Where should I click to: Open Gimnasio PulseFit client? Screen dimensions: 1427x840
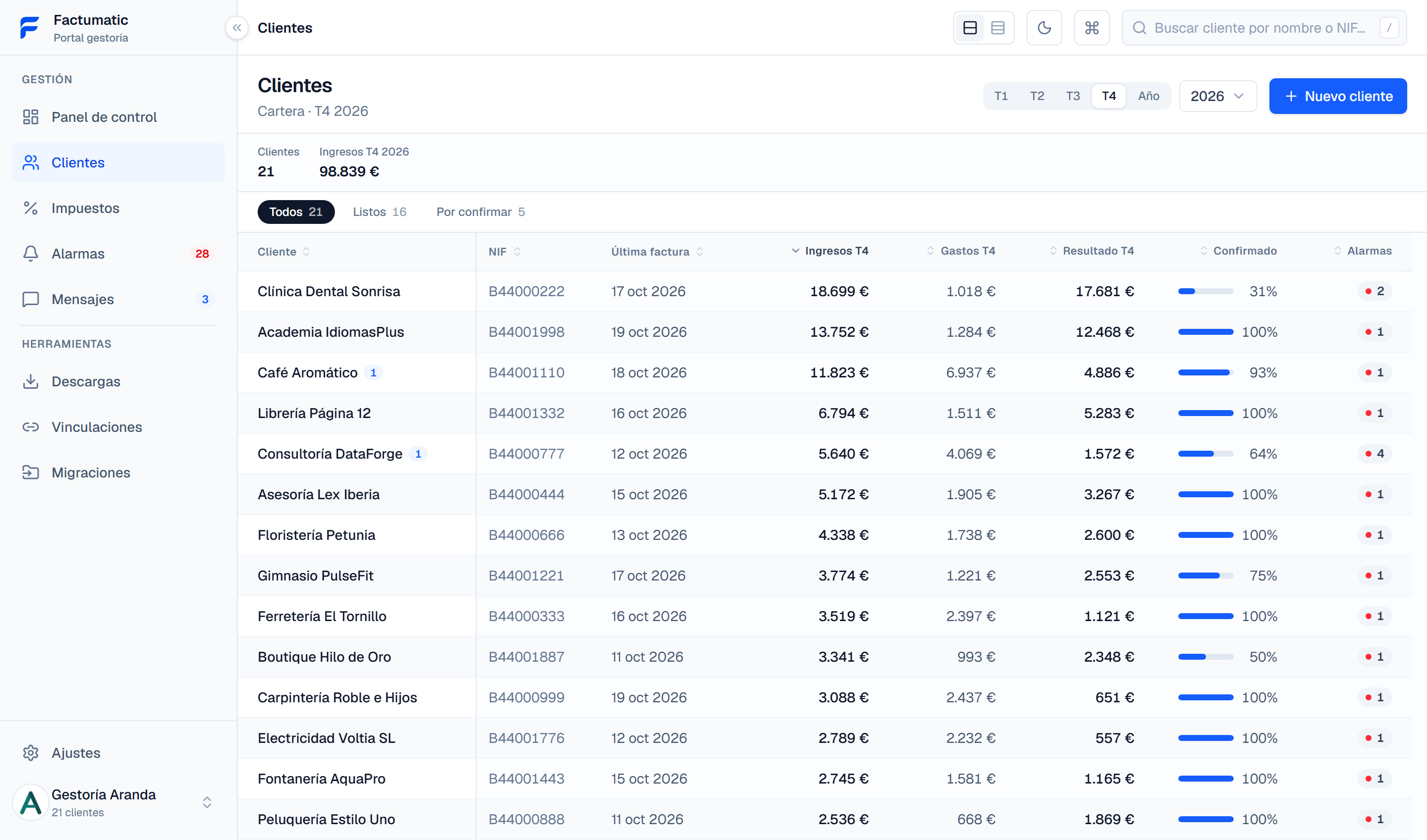(x=316, y=576)
